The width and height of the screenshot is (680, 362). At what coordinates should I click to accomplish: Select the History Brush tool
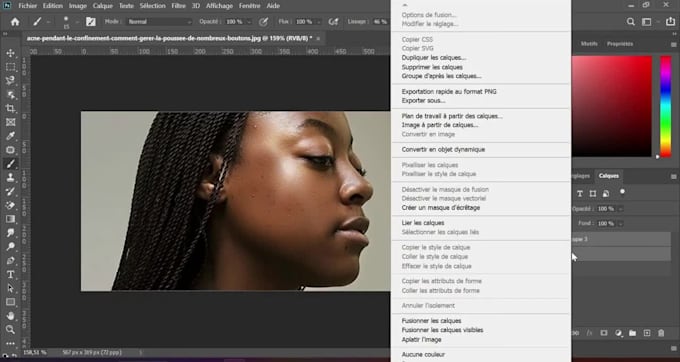click(x=10, y=192)
